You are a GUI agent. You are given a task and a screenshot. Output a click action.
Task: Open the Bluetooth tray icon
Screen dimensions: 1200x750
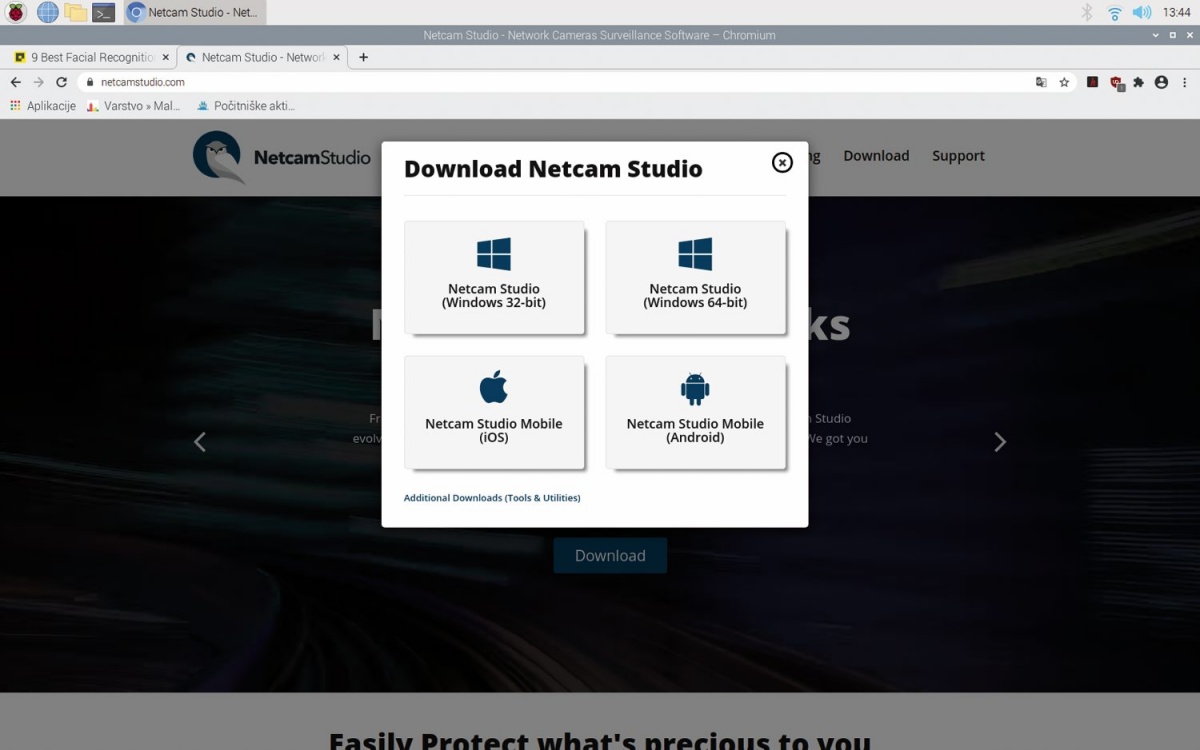pyautogui.click(x=1087, y=12)
